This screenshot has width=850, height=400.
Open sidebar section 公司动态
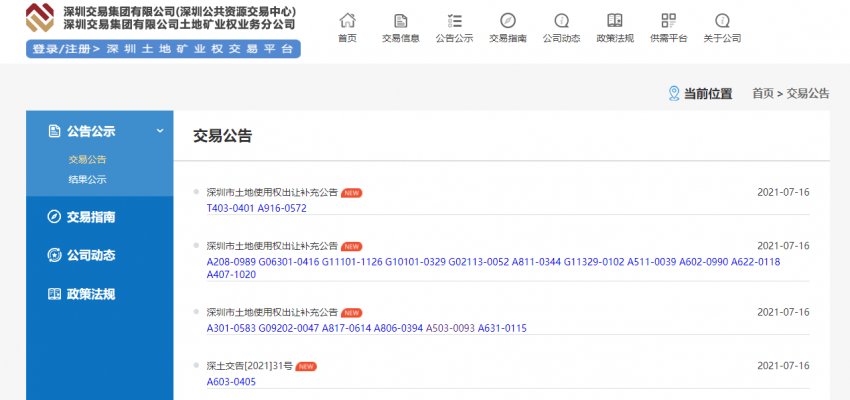click(x=91, y=255)
